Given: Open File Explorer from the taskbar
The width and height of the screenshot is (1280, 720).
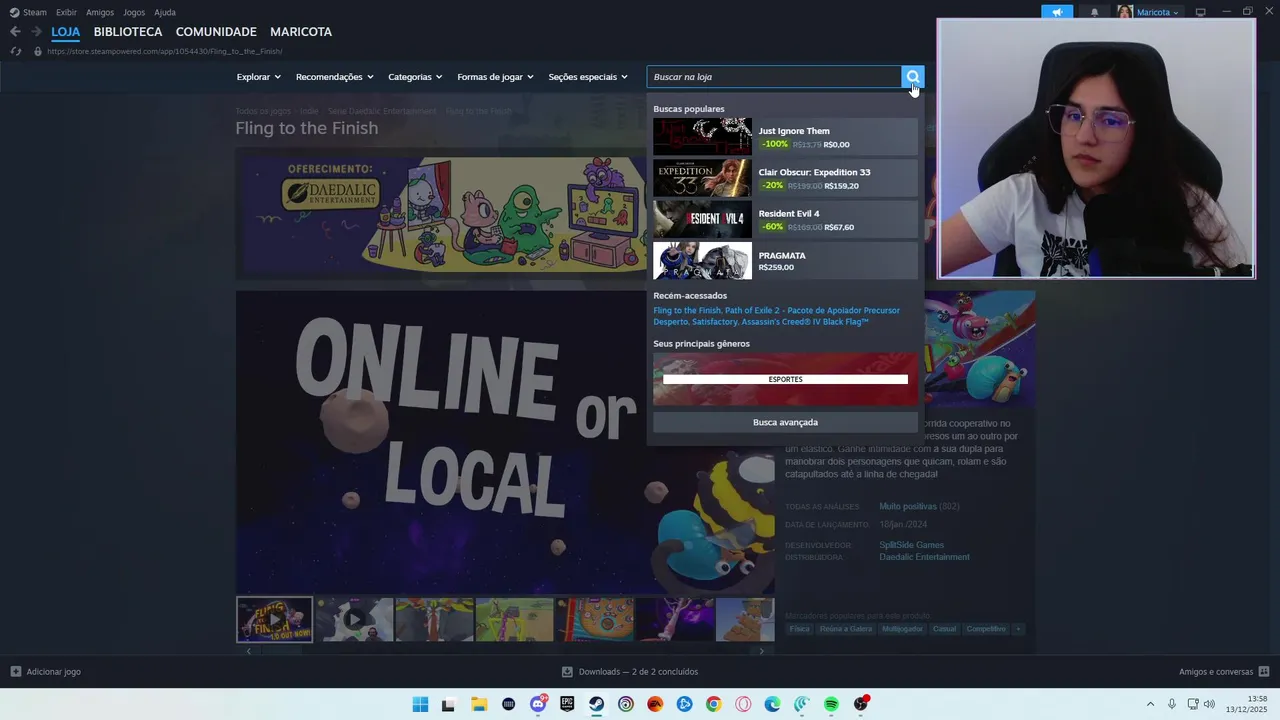Looking at the screenshot, I should pos(479,704).
